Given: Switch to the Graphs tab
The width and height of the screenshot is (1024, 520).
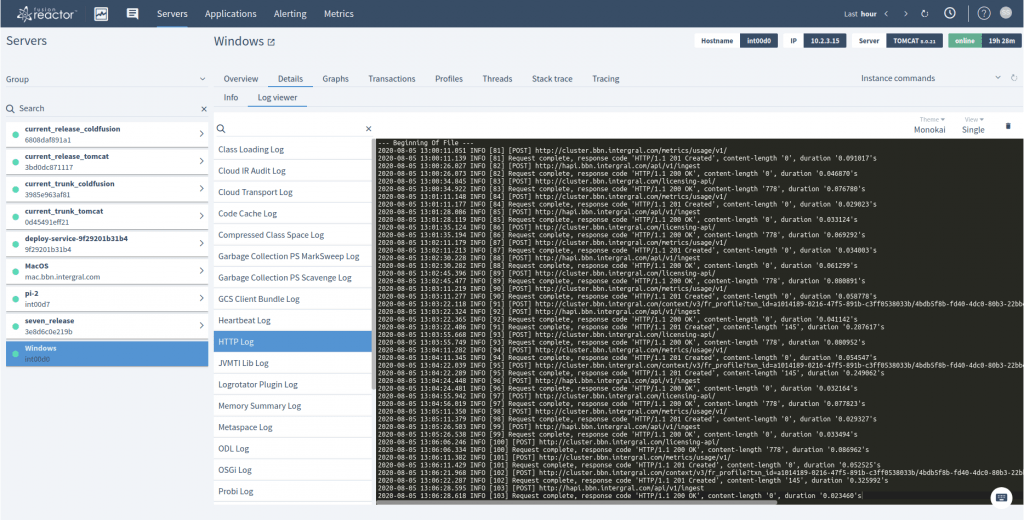Looking at the screenshot, I should 336,78.
